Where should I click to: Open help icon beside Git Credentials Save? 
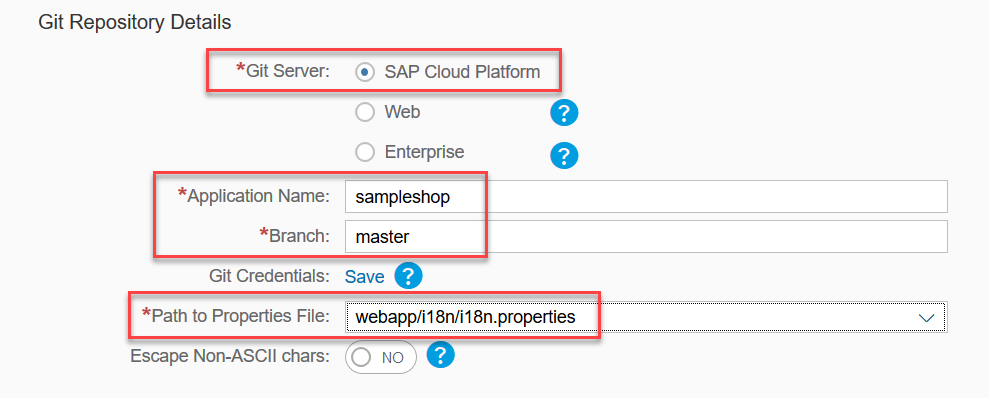(x=408, y=276)
